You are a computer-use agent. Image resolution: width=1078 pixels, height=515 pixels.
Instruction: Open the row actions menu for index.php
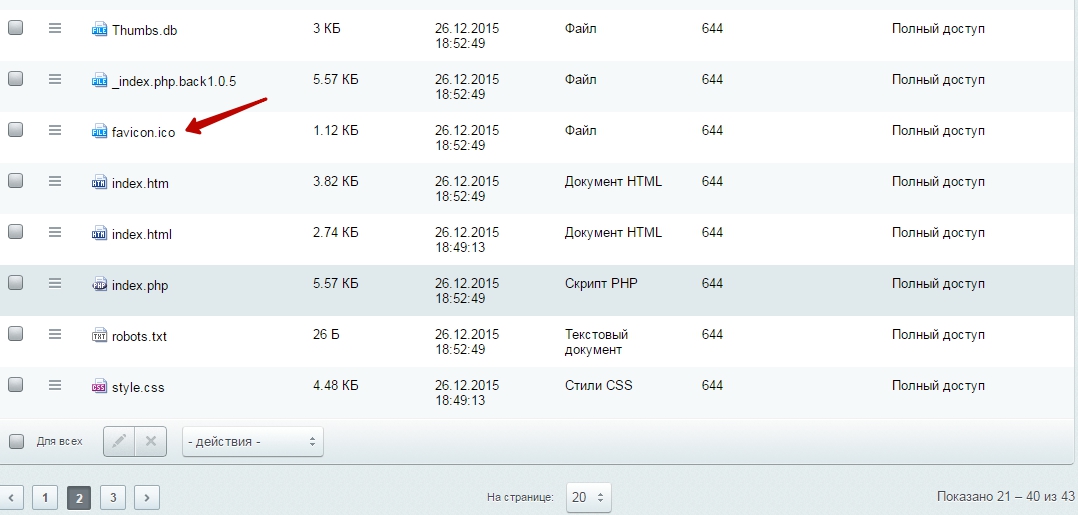(x=55, y=283)
